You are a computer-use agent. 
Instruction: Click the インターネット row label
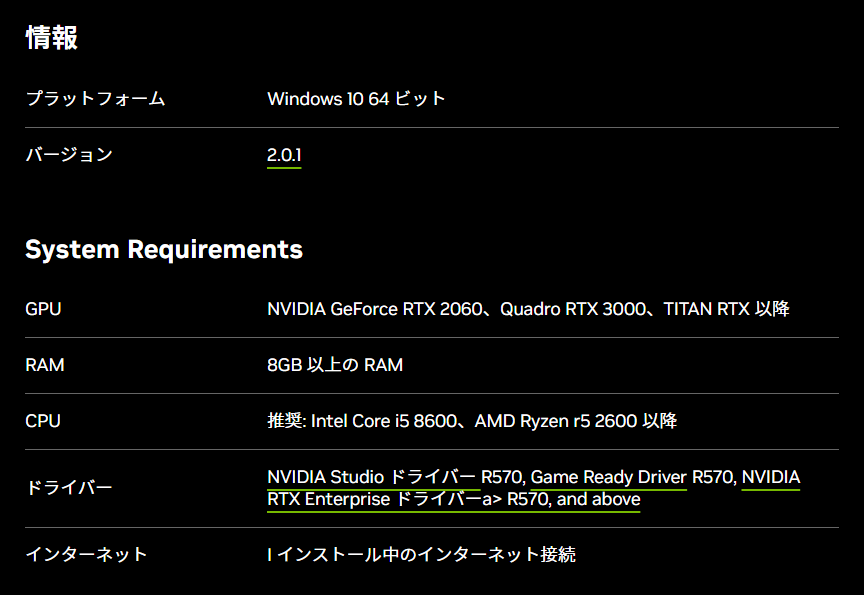87,554
